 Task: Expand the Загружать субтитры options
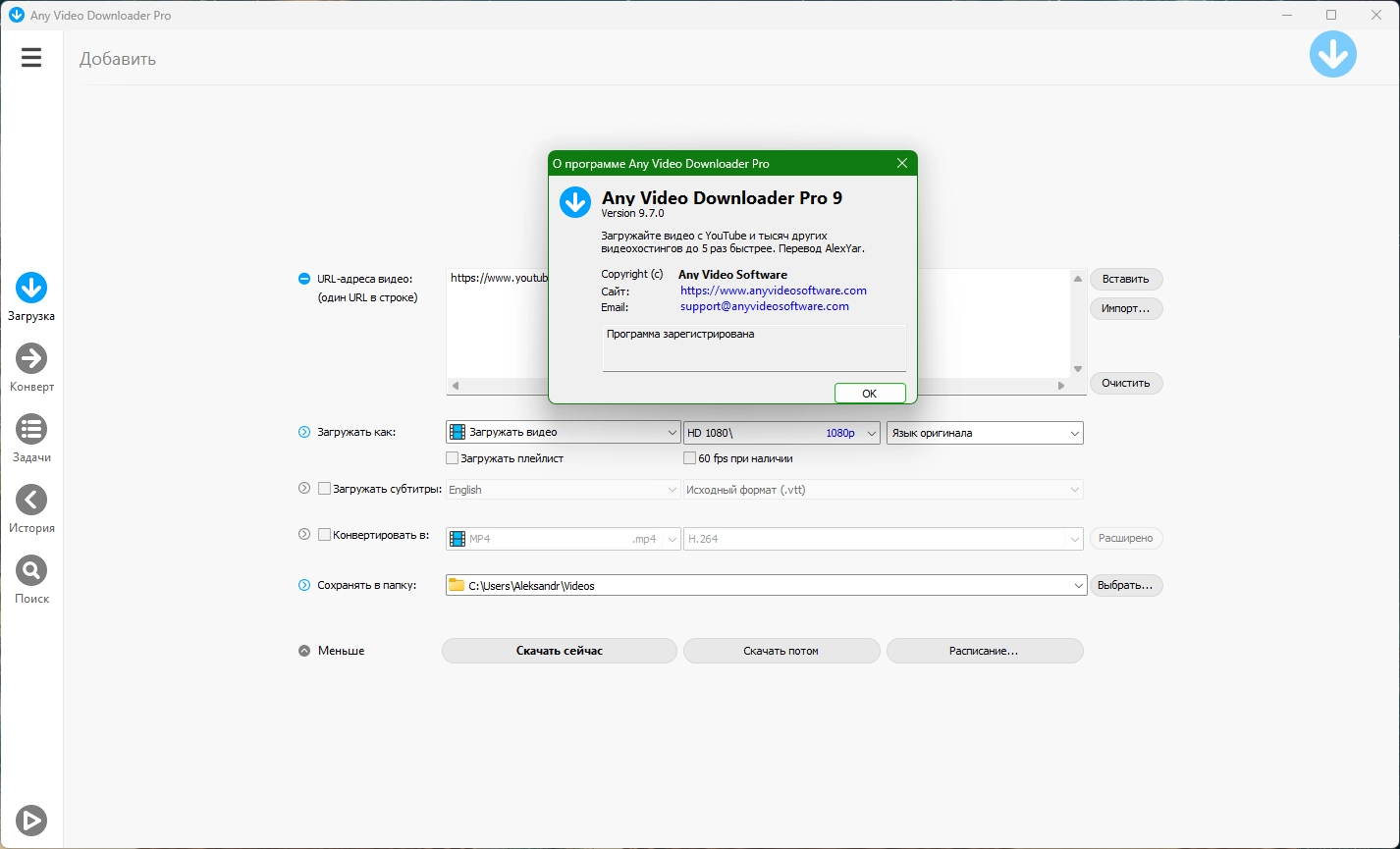[x=304, y=488]
